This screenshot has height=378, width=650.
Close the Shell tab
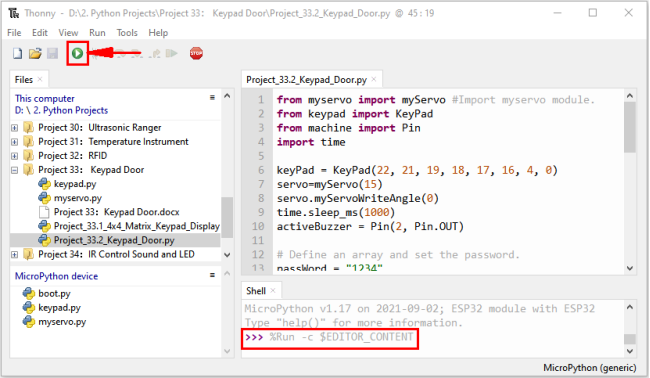(x=273, y=291)
